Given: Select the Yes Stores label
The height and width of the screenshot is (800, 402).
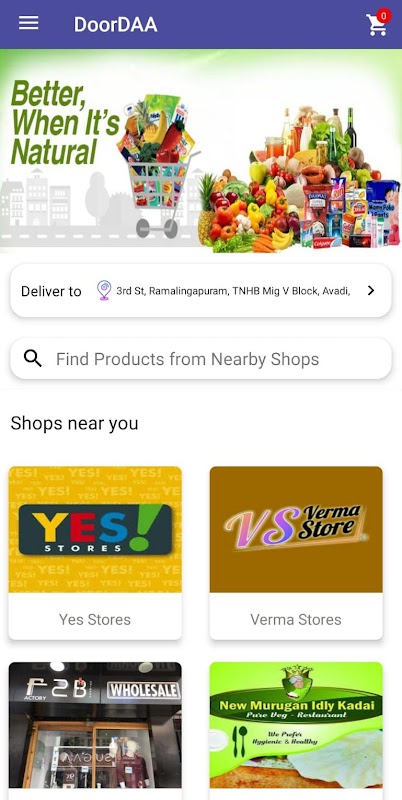Looking at the screenshot, I should coord(95,619).
